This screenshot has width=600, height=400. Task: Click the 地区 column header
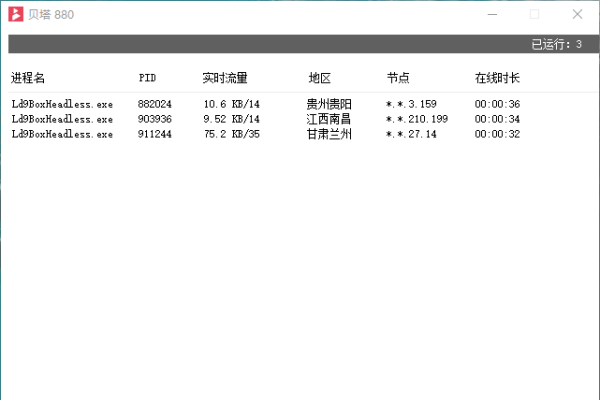point(320,78)
